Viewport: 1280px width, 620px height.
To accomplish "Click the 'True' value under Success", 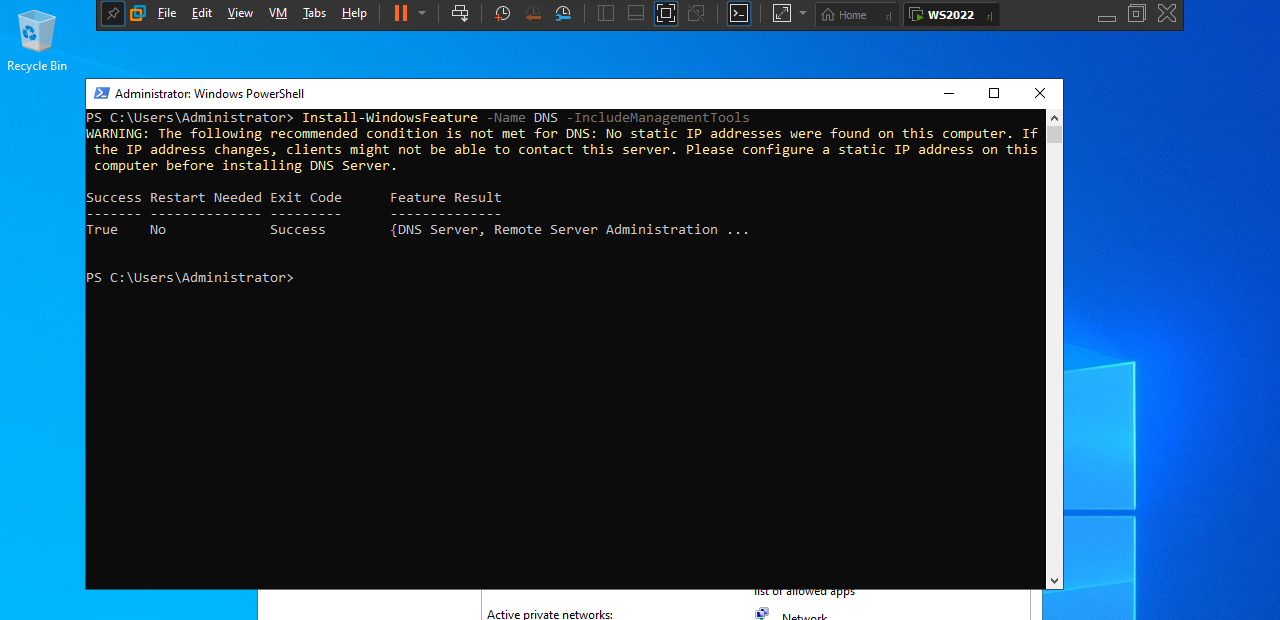I will (102, 230).
